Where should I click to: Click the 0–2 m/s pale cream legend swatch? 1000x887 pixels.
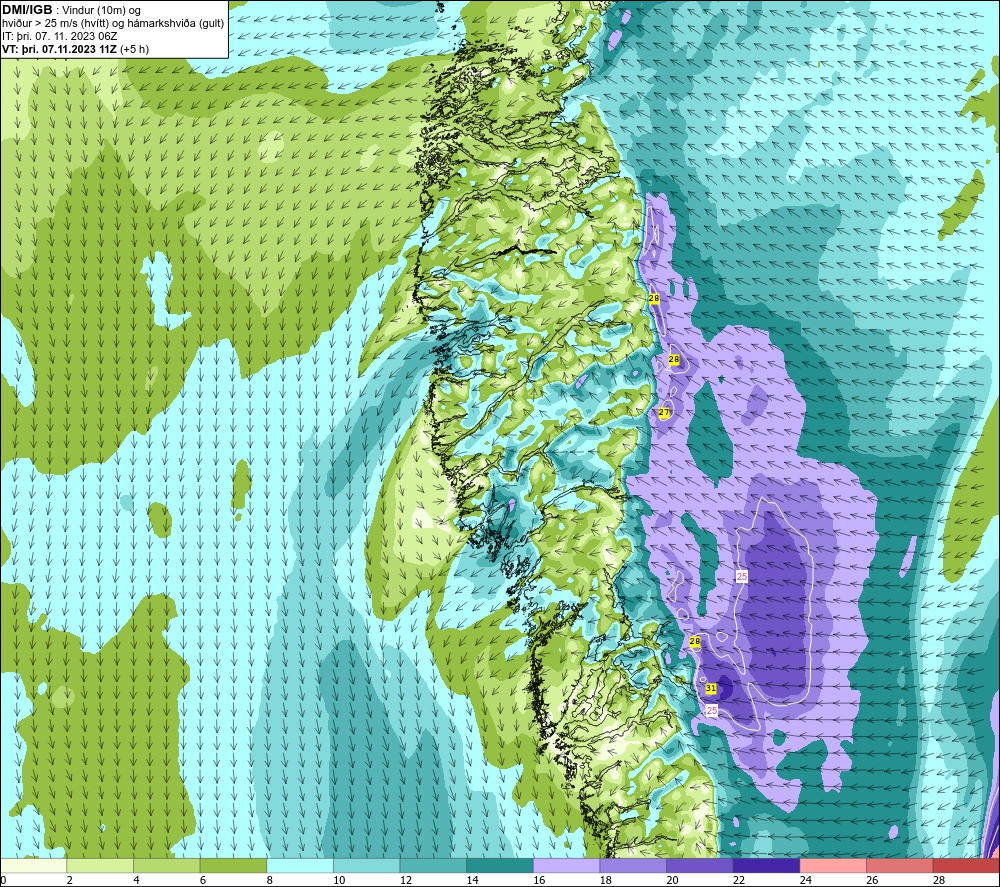coord(33,865)
